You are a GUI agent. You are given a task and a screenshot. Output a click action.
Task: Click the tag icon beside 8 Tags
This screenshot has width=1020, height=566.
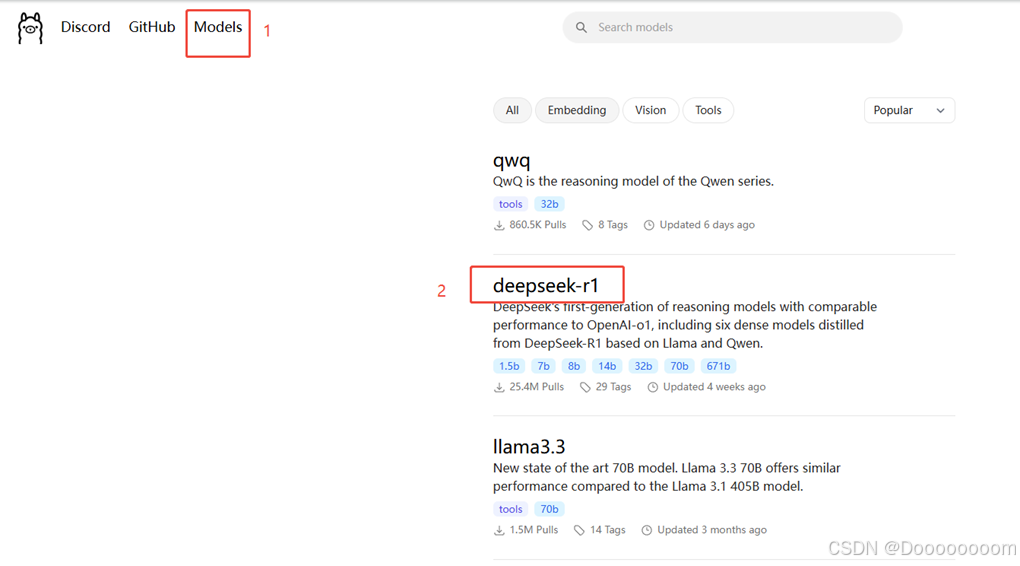pyautogui.click(x=587, y=225)
